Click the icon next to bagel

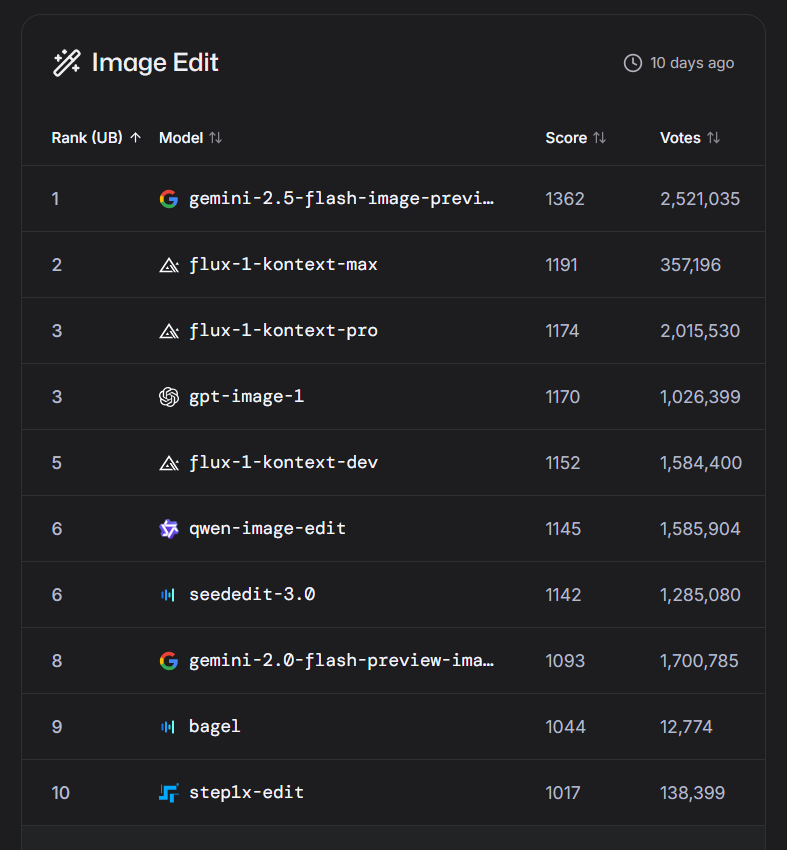coord(168,727)
